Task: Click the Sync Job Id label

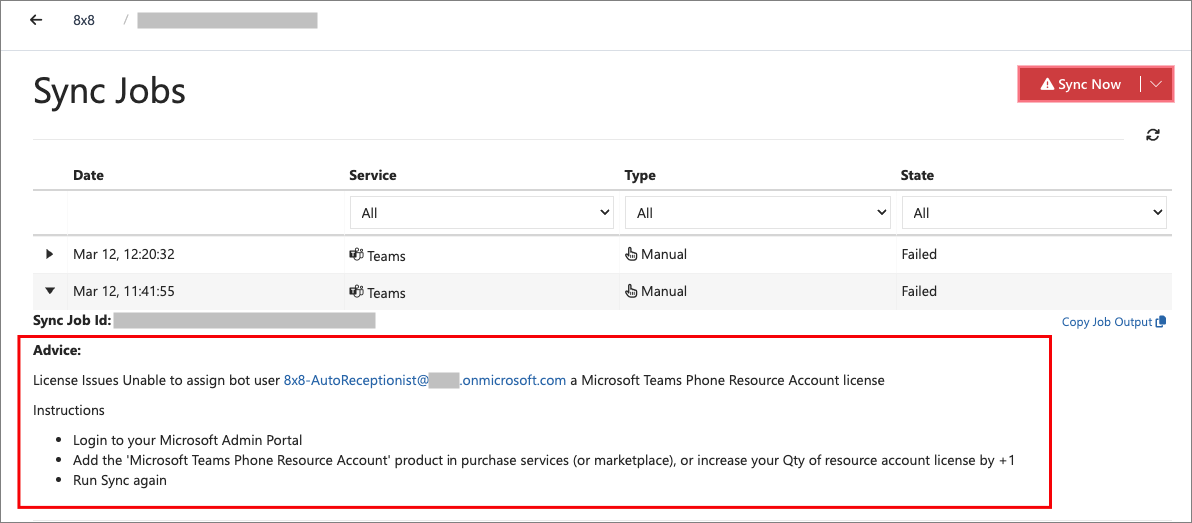Action: point(72,321)
